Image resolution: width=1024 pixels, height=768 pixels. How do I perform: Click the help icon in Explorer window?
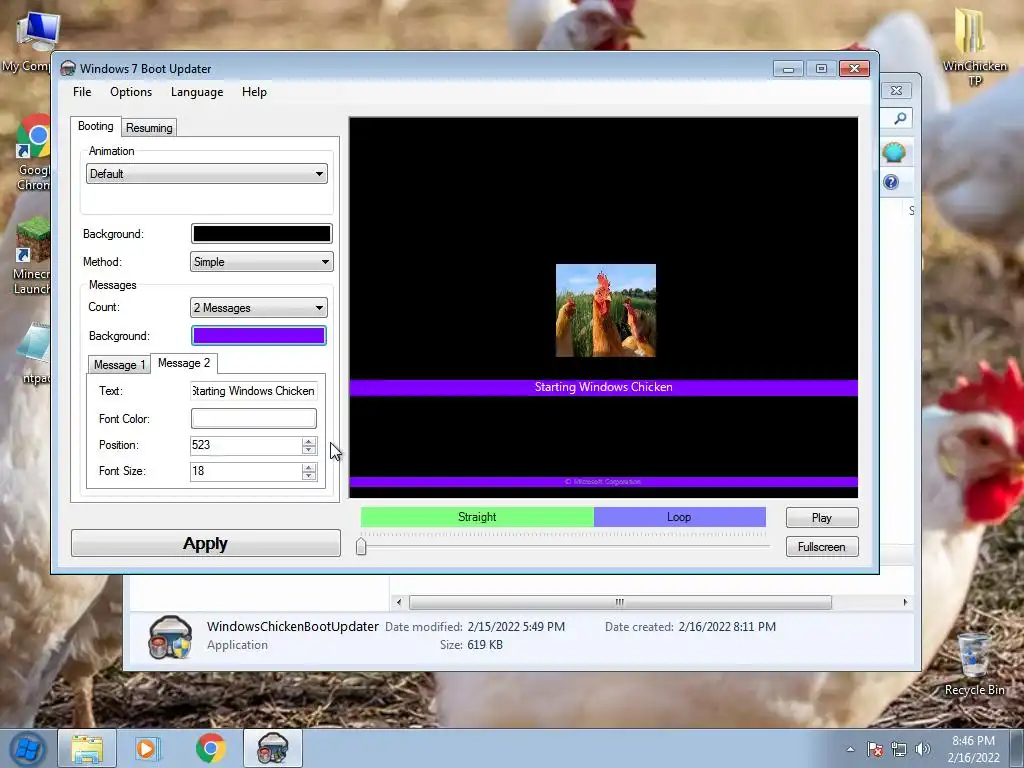[x=891, y=182]
